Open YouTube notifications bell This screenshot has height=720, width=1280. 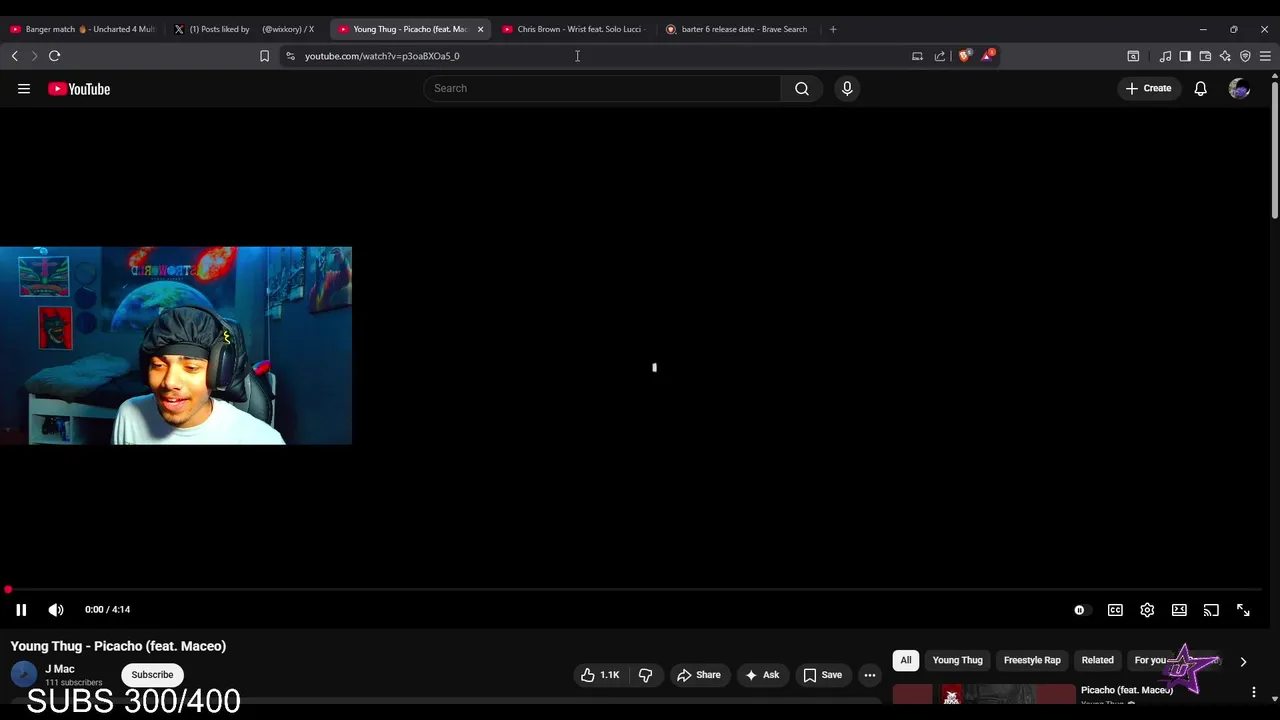tap(1201, 89)
